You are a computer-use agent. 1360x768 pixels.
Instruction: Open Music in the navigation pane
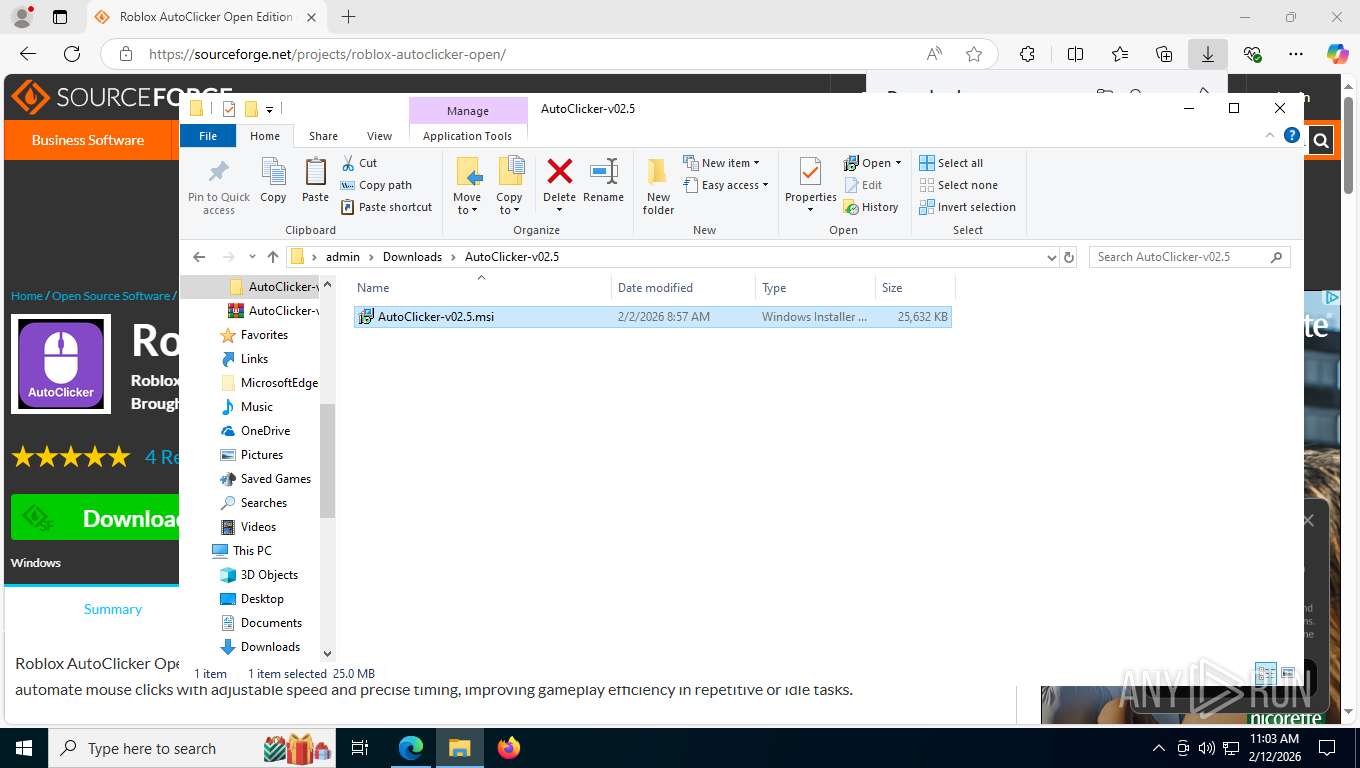click(x=256, y=407)
